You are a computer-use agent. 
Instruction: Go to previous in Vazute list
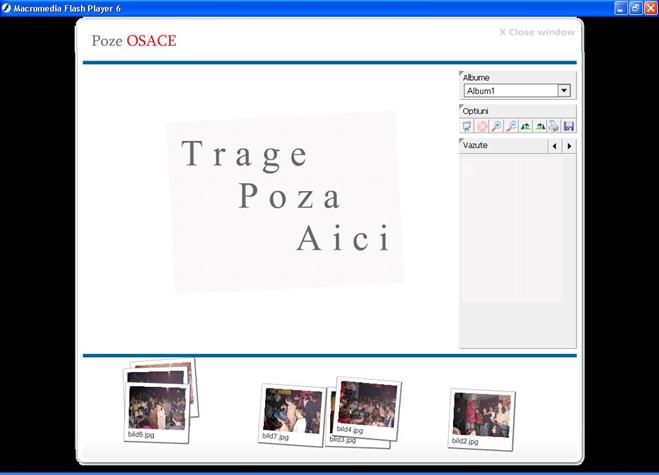[554, 146]
